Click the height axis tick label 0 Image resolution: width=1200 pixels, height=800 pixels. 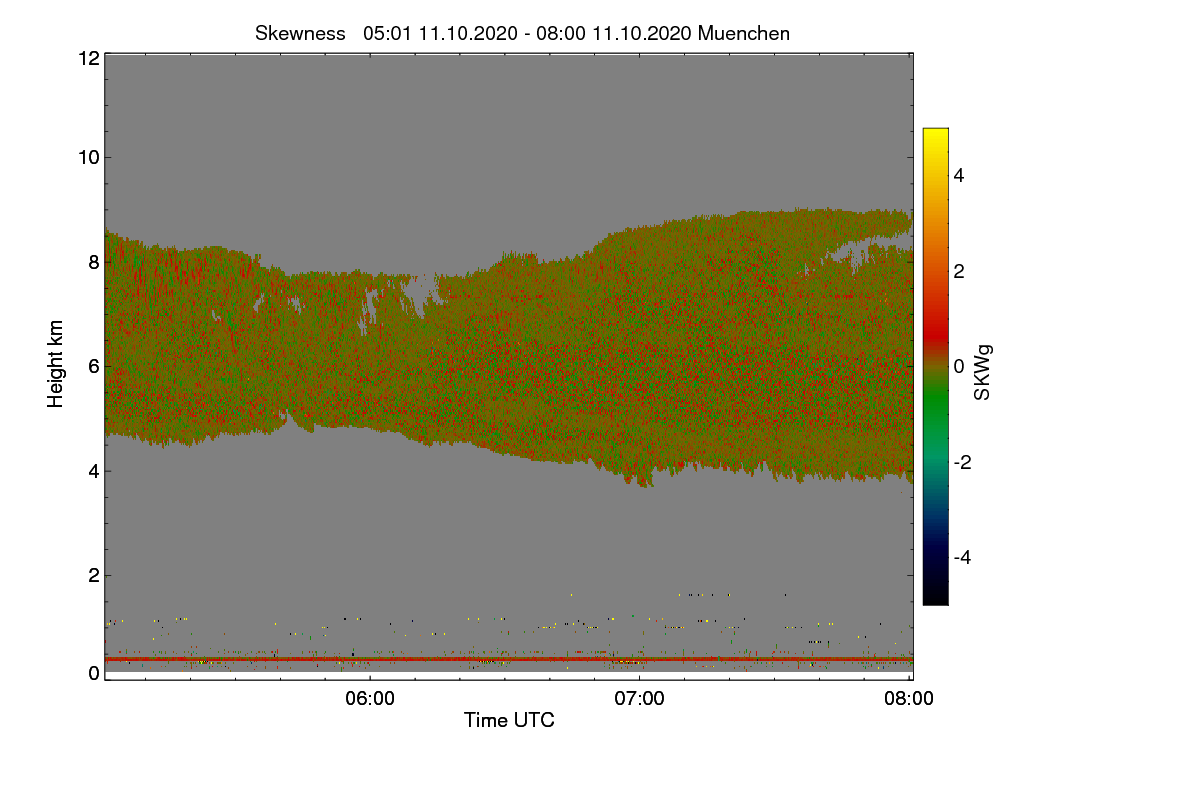pos(94,673)
